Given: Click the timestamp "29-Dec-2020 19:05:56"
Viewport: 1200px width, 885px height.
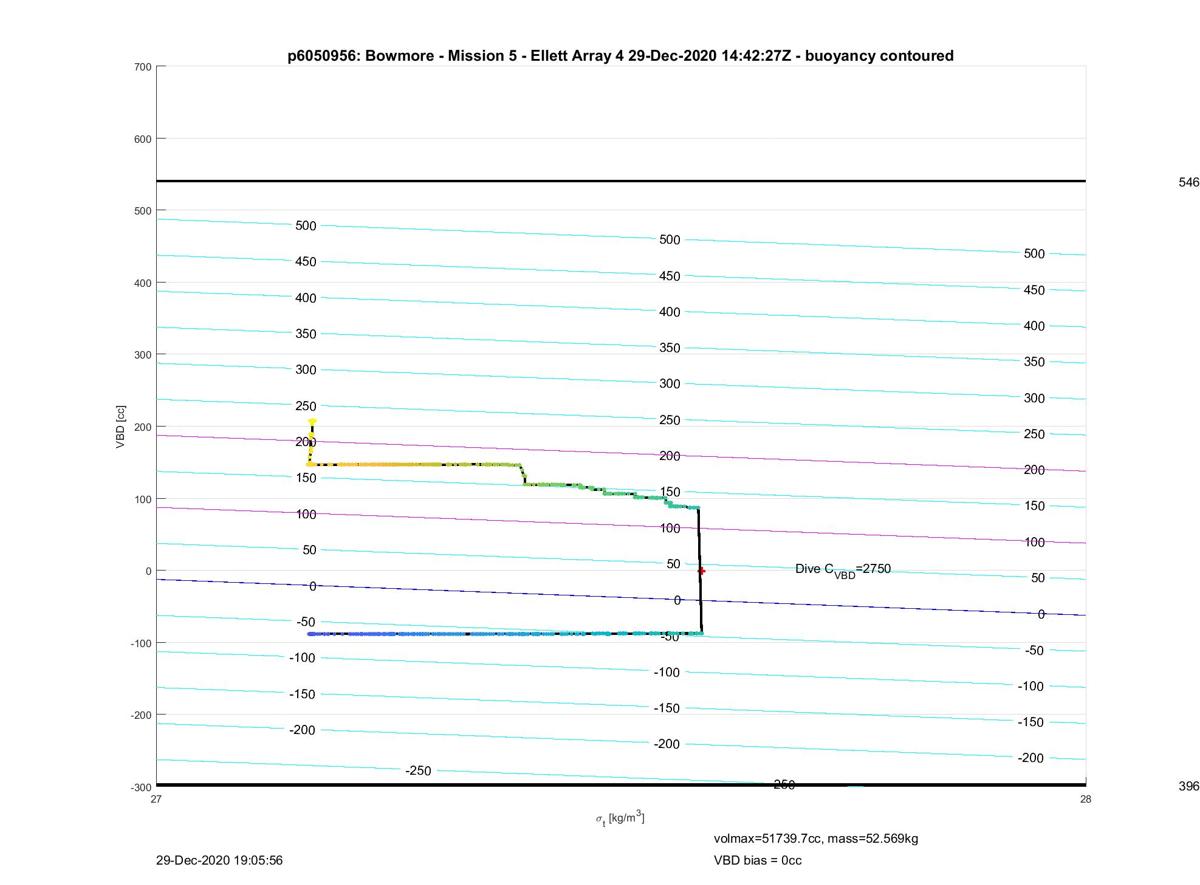Looking at the screenshot, I should tap(220, 860).
